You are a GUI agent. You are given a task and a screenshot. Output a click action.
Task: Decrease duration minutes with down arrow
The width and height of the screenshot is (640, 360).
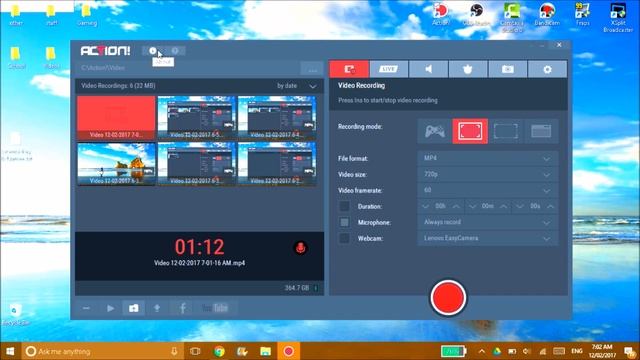coord(473,207)
